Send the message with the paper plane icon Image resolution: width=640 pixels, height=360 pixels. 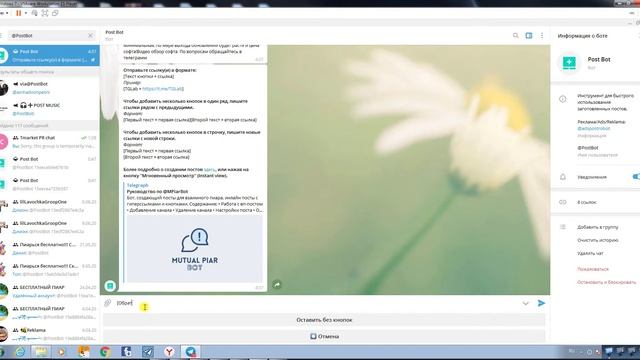541,303
